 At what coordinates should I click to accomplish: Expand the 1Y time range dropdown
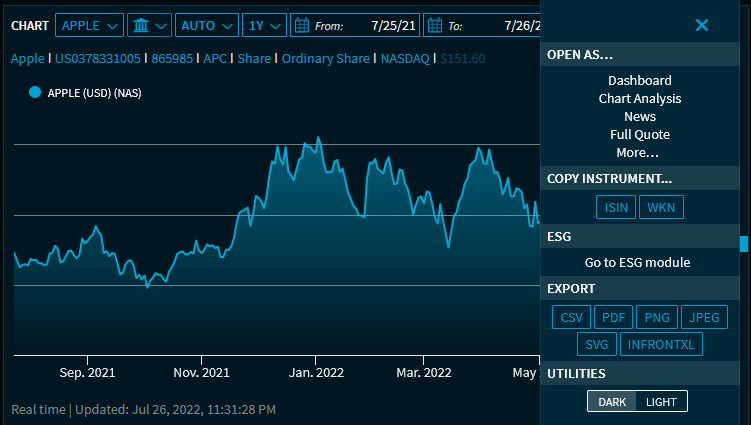[264, 25]
